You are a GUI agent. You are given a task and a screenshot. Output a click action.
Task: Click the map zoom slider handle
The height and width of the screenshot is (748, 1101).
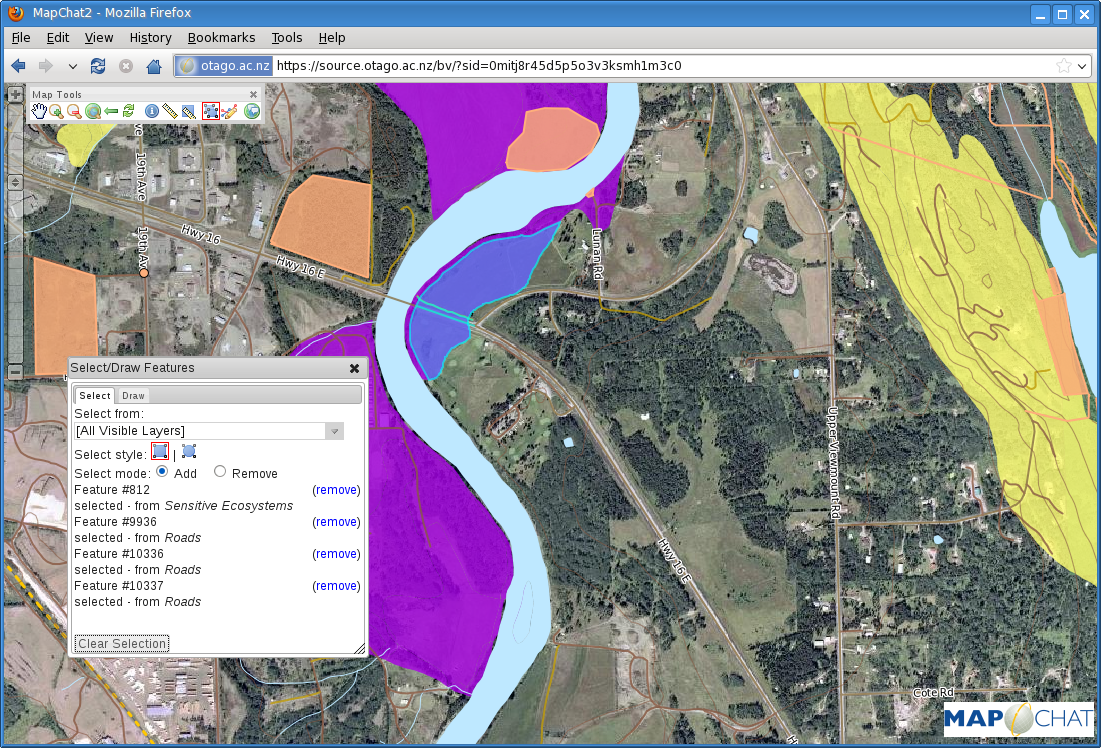(x=15, y=182)
